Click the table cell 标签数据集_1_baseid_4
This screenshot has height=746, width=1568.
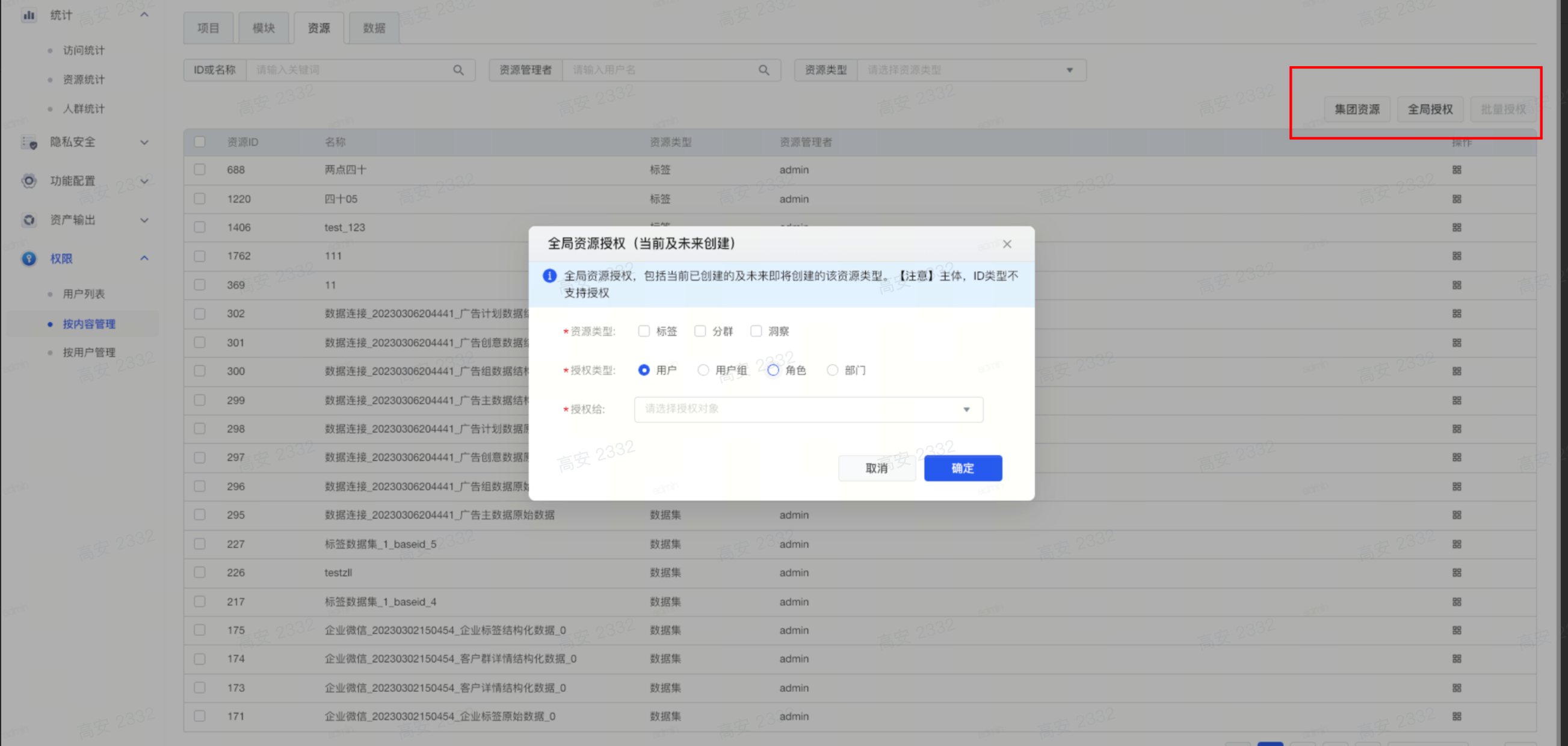(380, 602)
